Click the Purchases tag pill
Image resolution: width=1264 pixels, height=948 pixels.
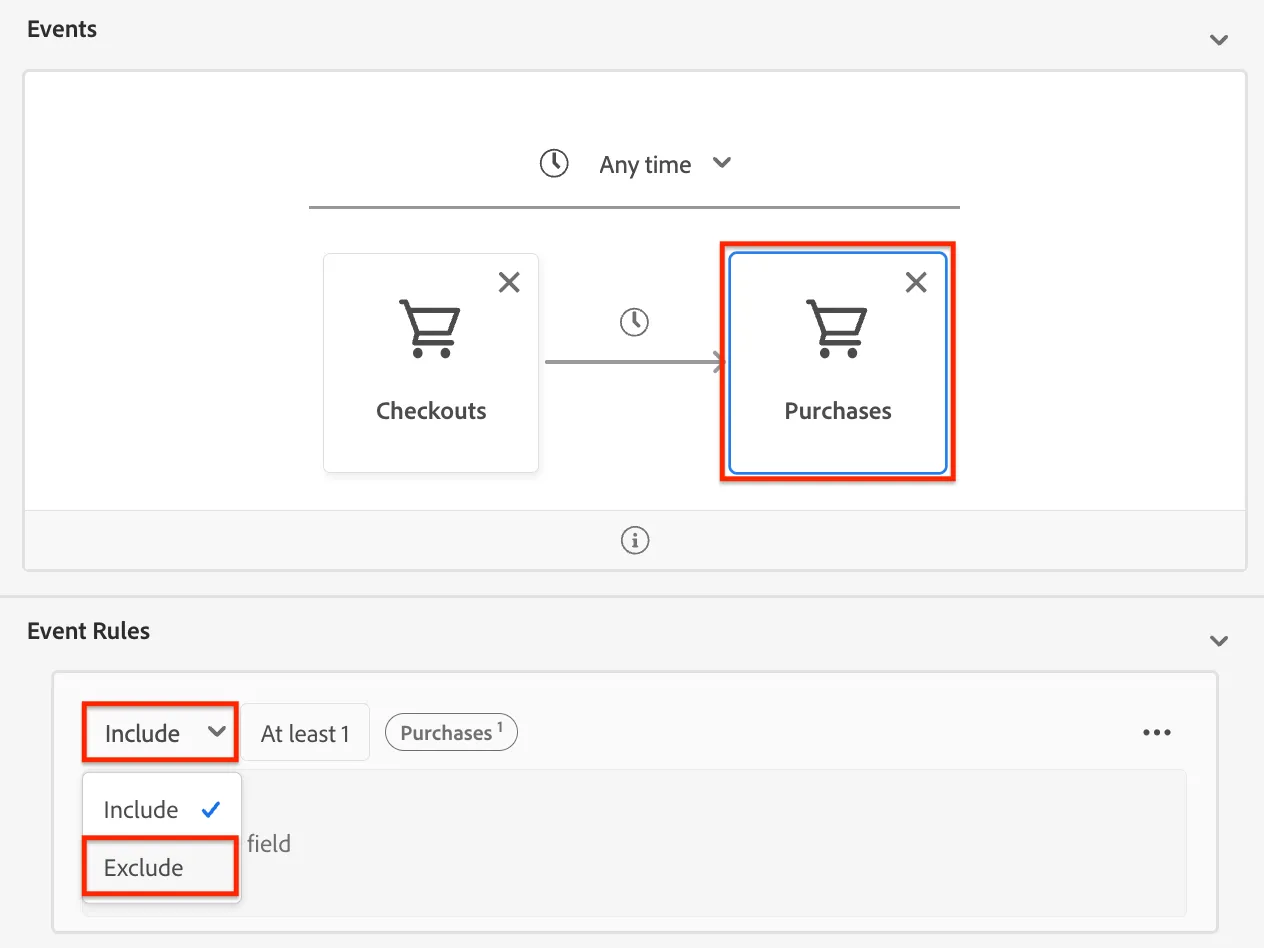point(451,733)
